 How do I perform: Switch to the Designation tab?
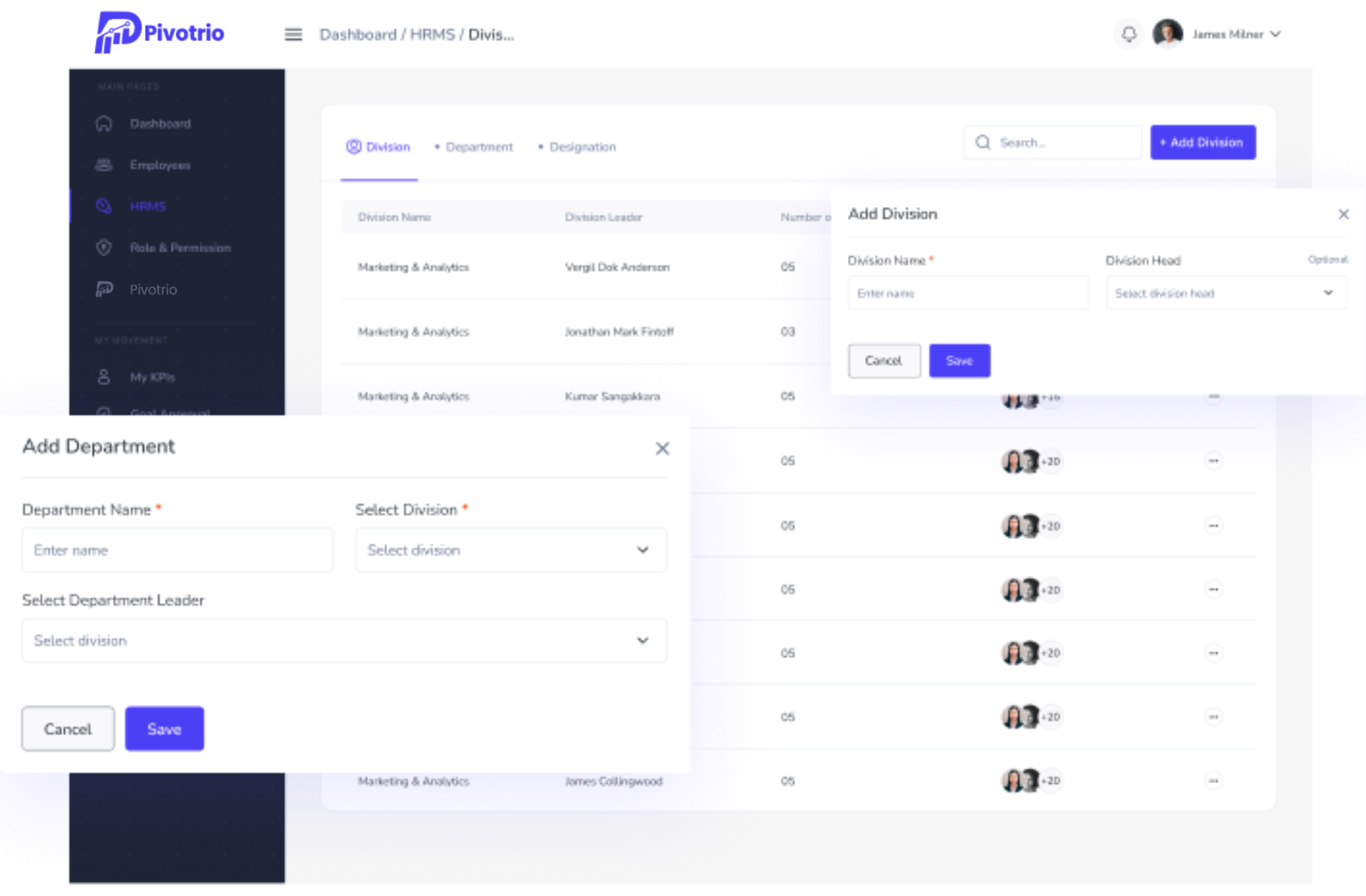point(582,147)
